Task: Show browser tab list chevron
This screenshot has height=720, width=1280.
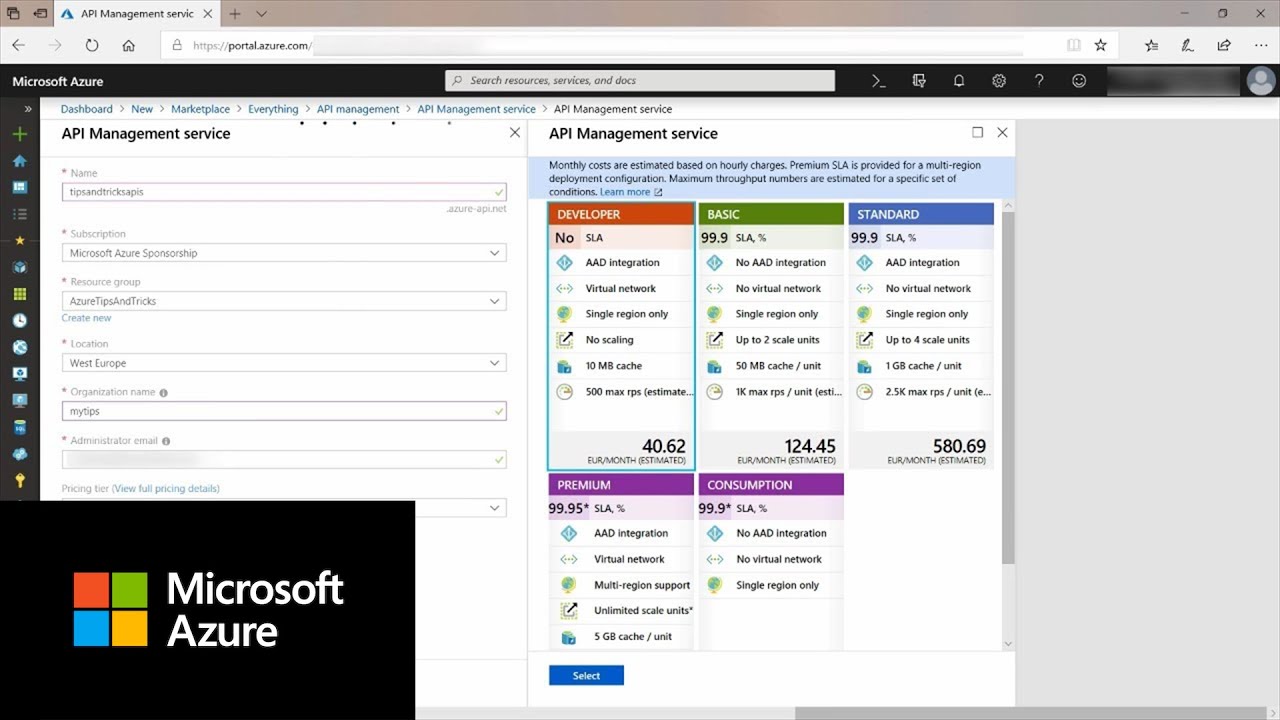Action: coord(261,14)
